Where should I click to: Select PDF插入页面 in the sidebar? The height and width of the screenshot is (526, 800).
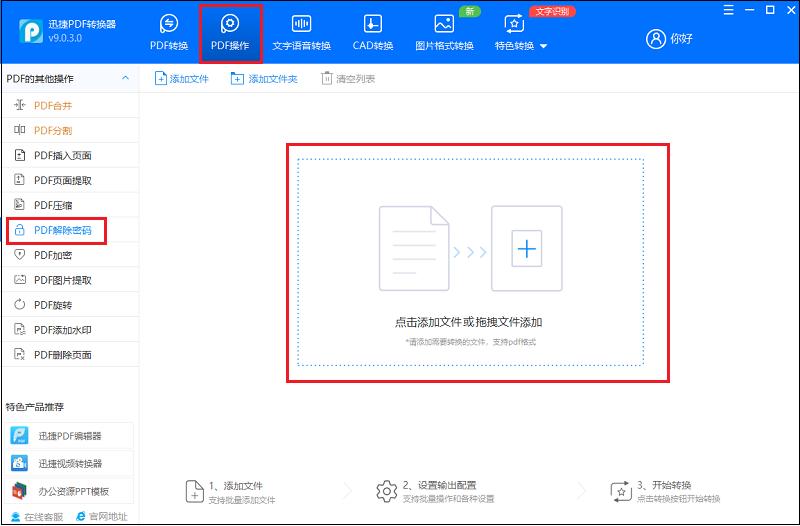click(x=70, y=156)
